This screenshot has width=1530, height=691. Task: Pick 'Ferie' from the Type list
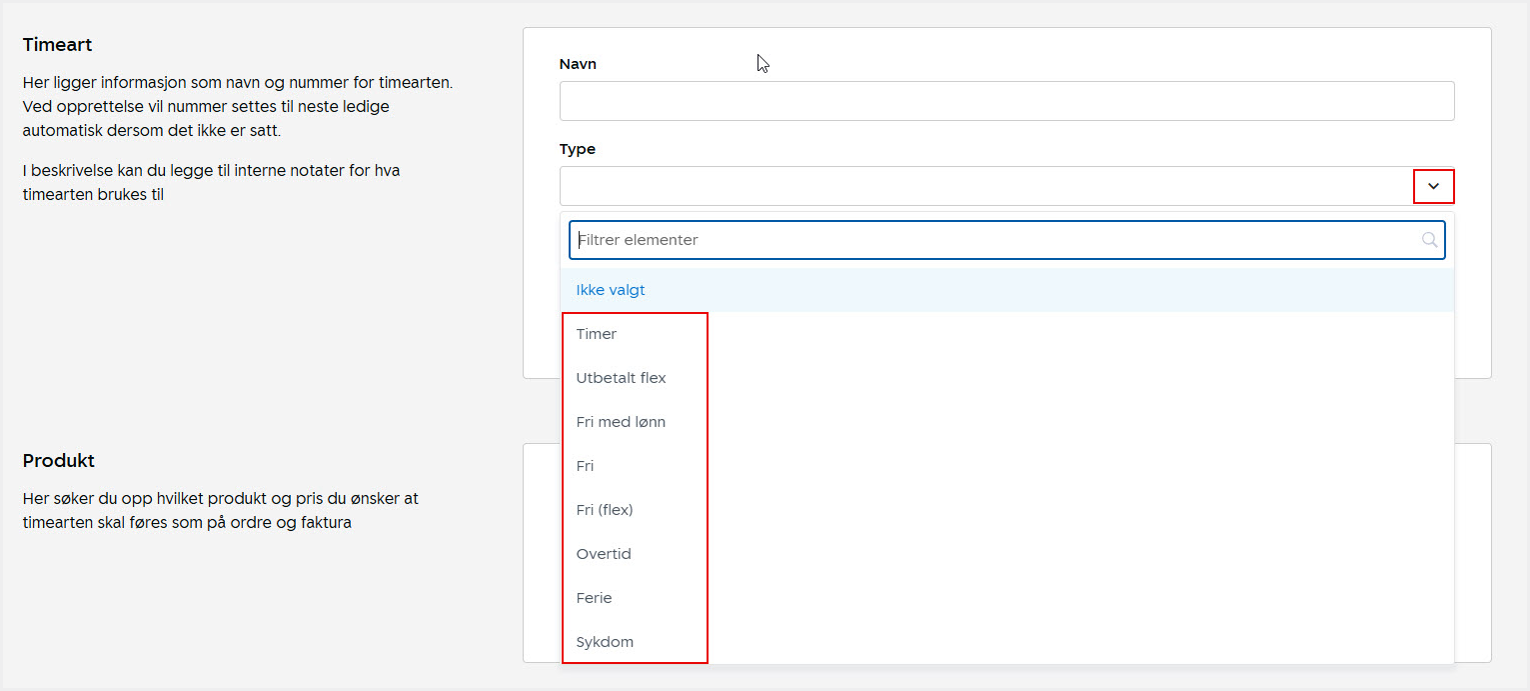(594, 598)
